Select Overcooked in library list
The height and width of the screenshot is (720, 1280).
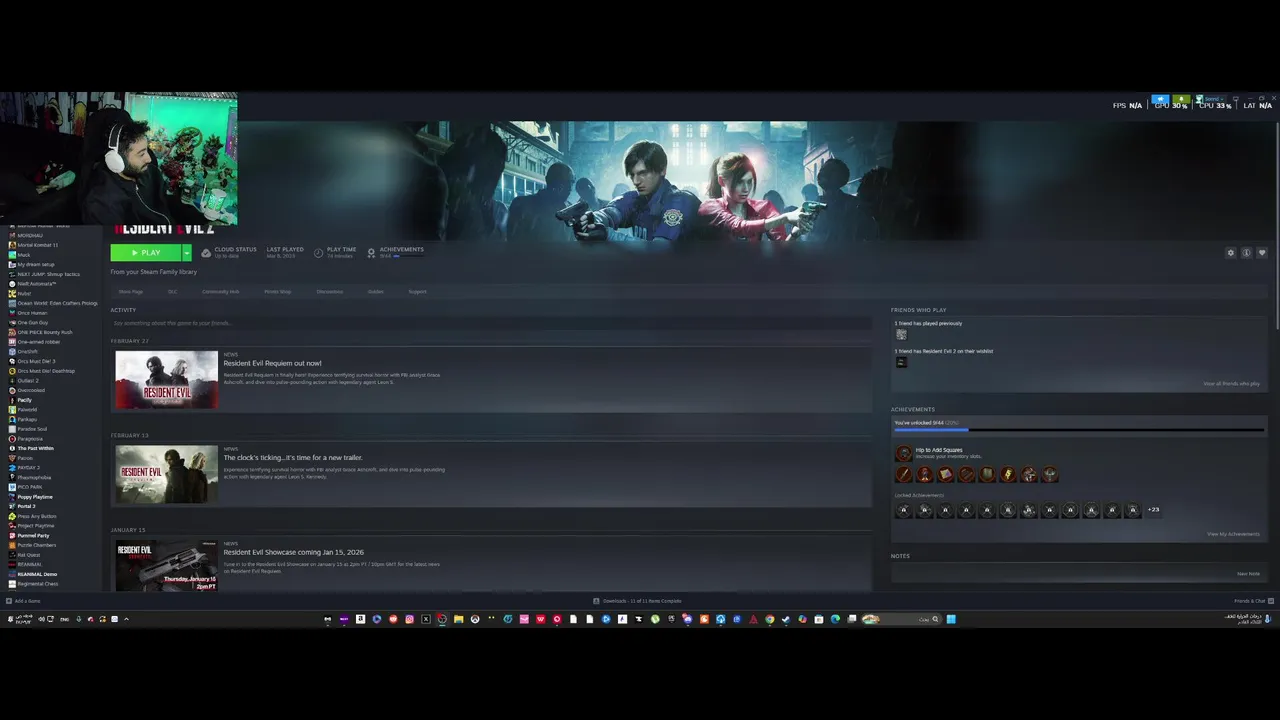(30, 390)
